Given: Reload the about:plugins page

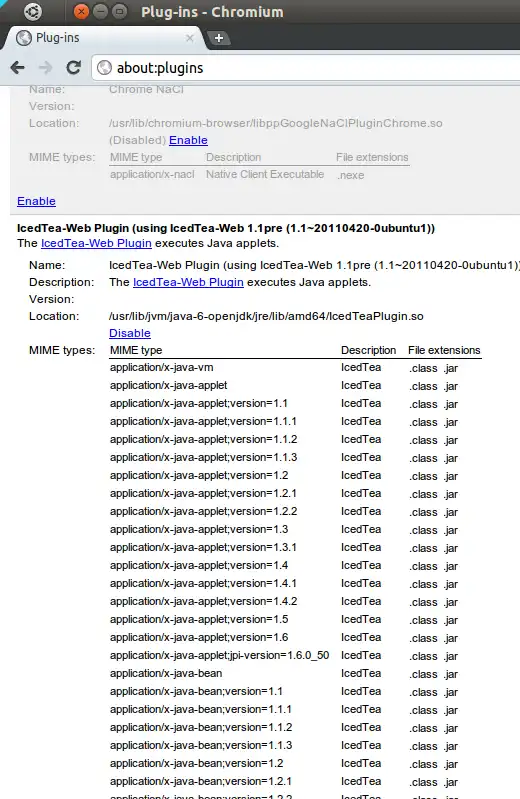Looking at the screenshot, I should 74,67.
